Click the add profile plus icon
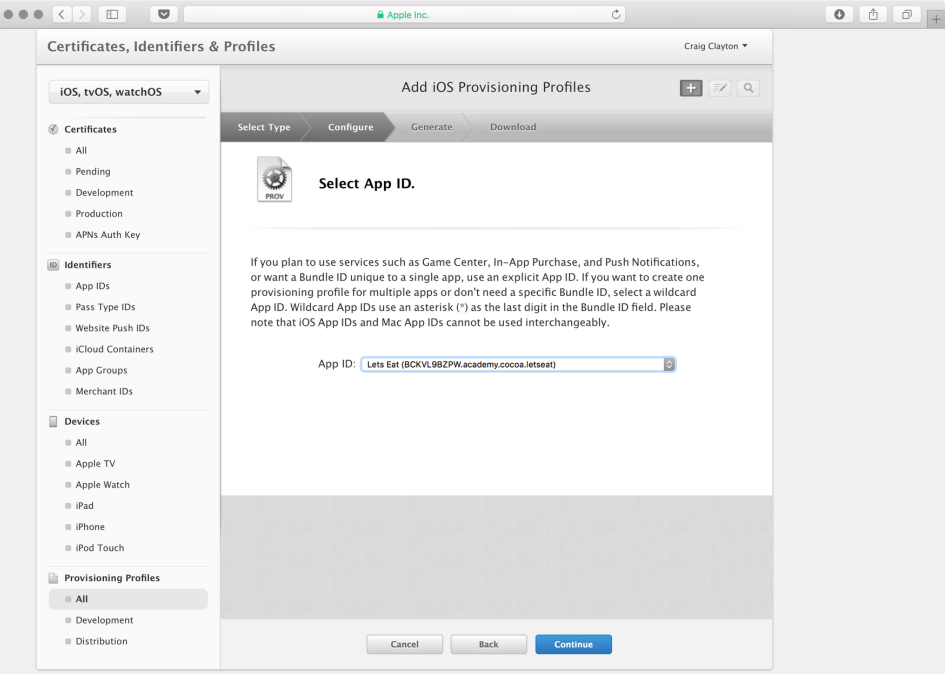This screenshot has height=674, width=945. tap(691, 88)
